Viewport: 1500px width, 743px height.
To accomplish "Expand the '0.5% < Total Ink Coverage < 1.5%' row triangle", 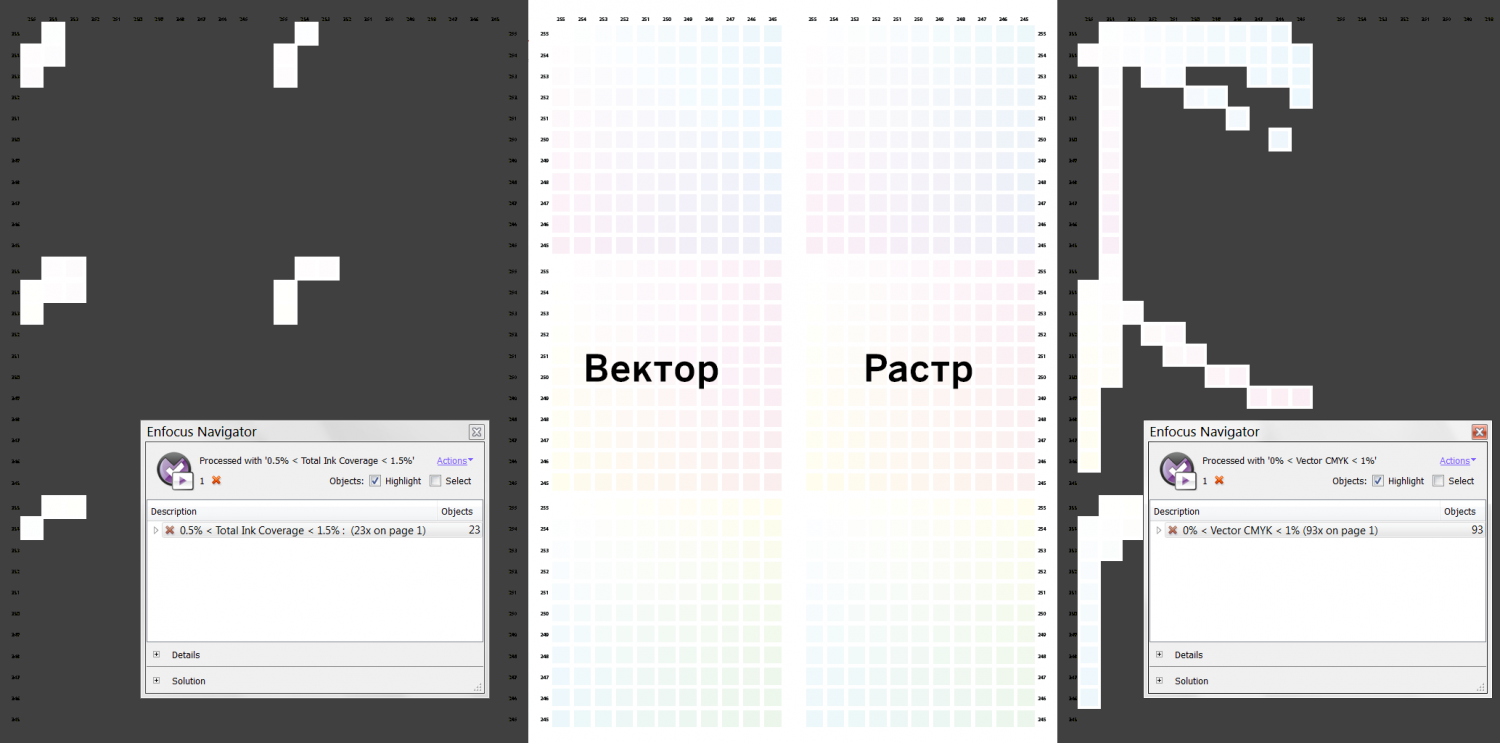I will (x=156, y=530).
